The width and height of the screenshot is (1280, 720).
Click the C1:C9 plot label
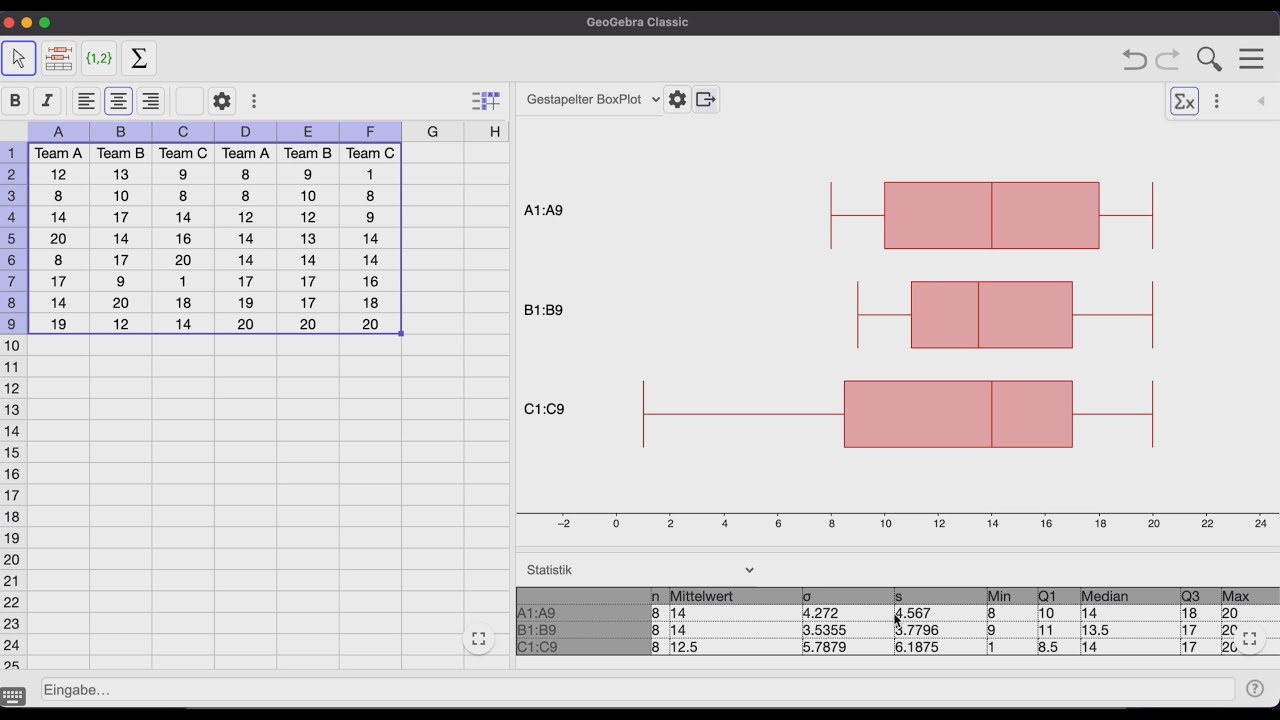coord(544,409)
